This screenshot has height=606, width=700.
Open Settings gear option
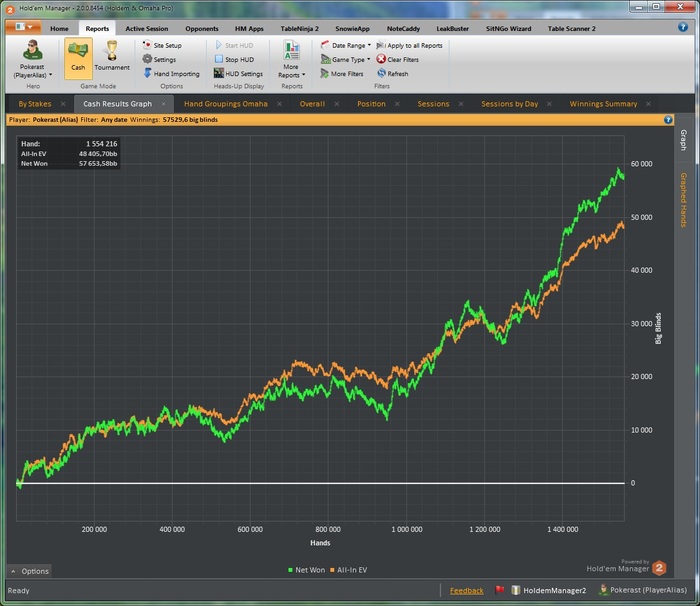click(x=159, y=59)
